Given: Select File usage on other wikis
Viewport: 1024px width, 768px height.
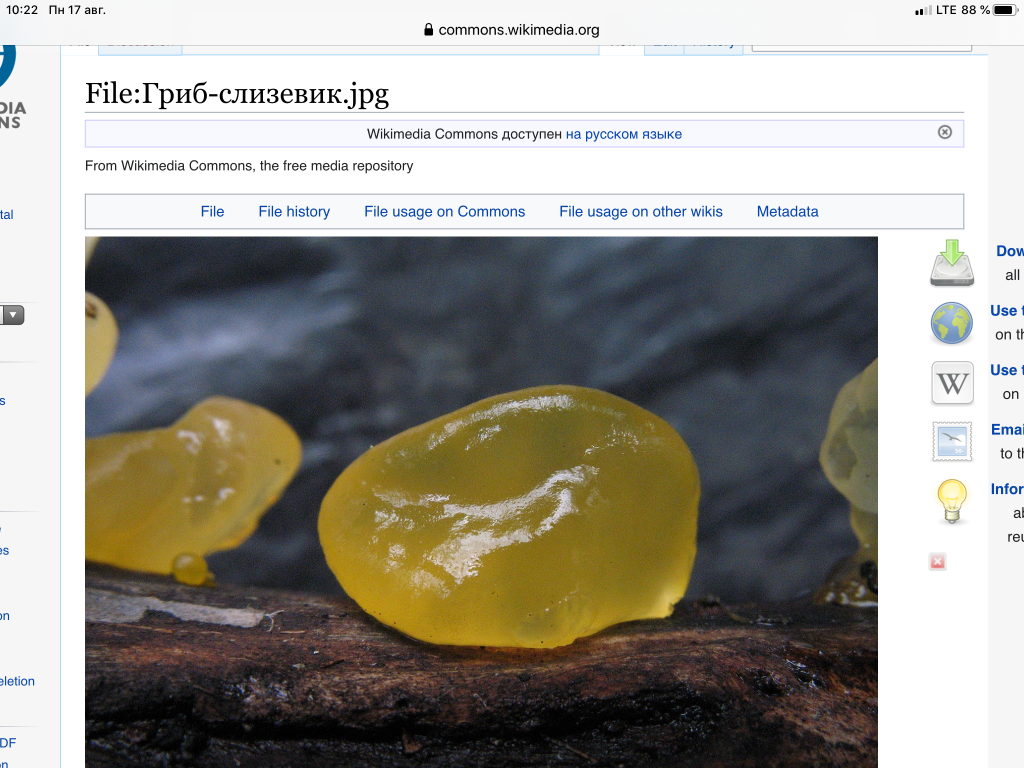Looking at the screenshot, I should pyautogui.click(x=640, y=211).
